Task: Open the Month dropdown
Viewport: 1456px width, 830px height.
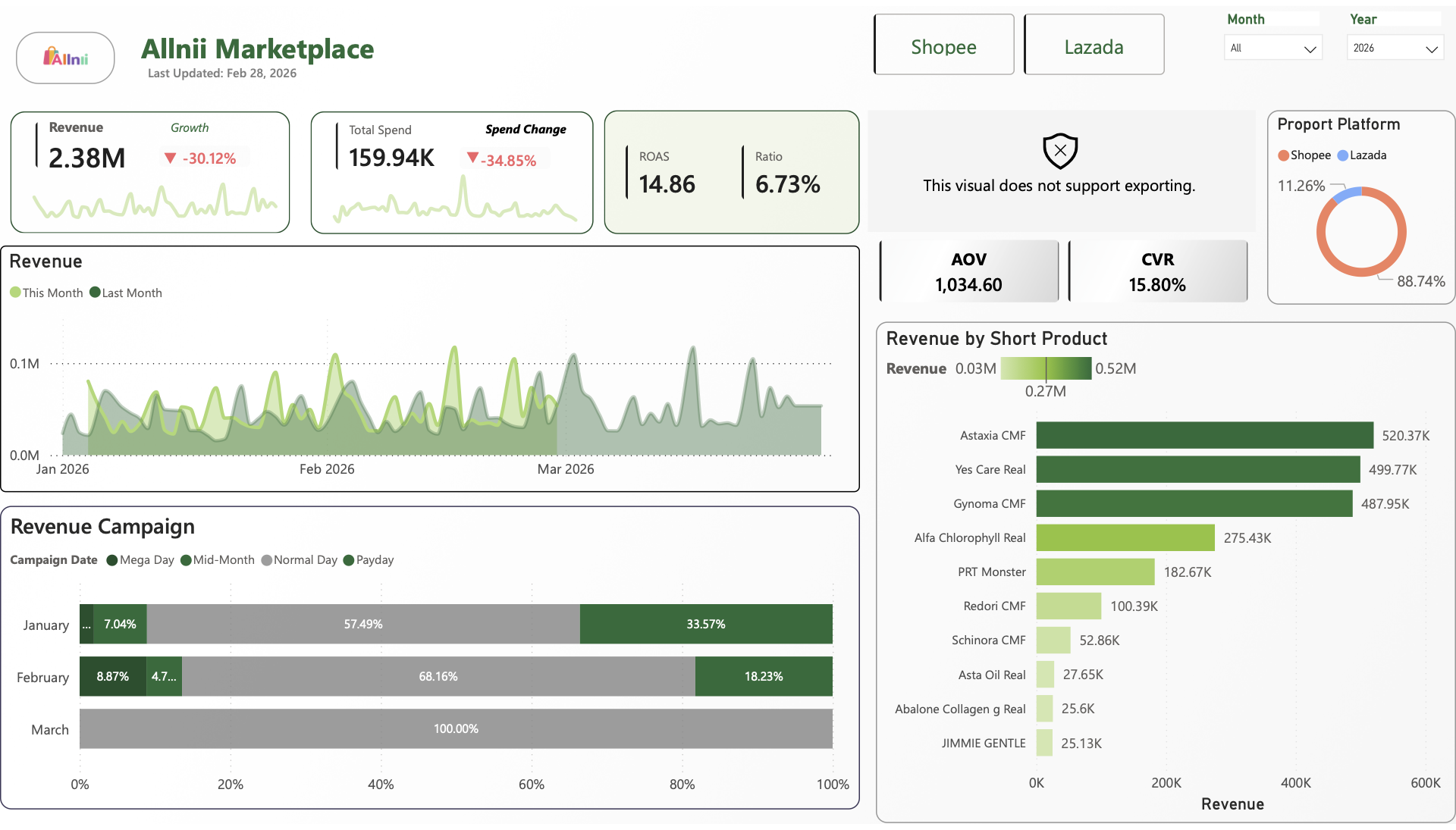Action: click(x=1273, y=48)
